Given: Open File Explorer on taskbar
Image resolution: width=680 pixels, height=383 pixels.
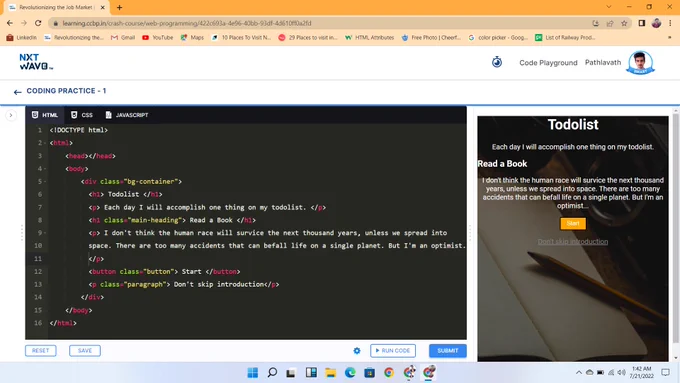Looking at the screenshot, I should click(x=330, y=373).
